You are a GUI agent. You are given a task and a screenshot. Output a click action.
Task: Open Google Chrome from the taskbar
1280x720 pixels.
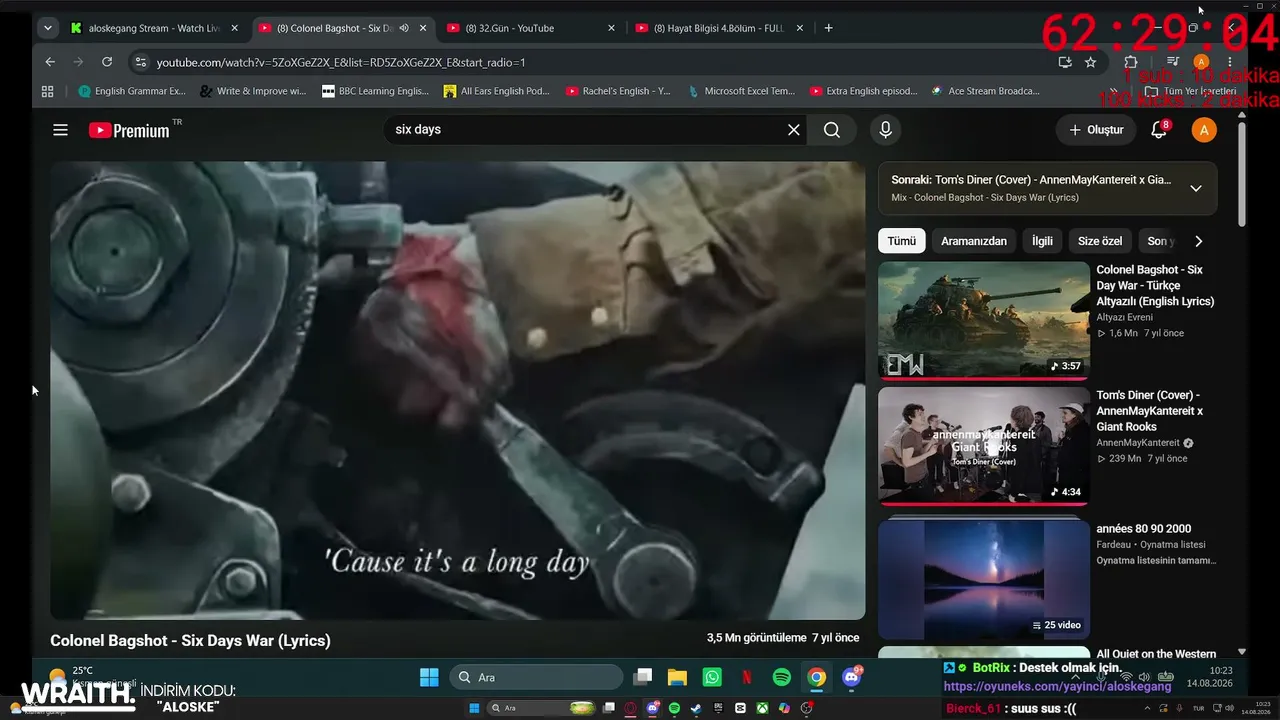point(817,677)
